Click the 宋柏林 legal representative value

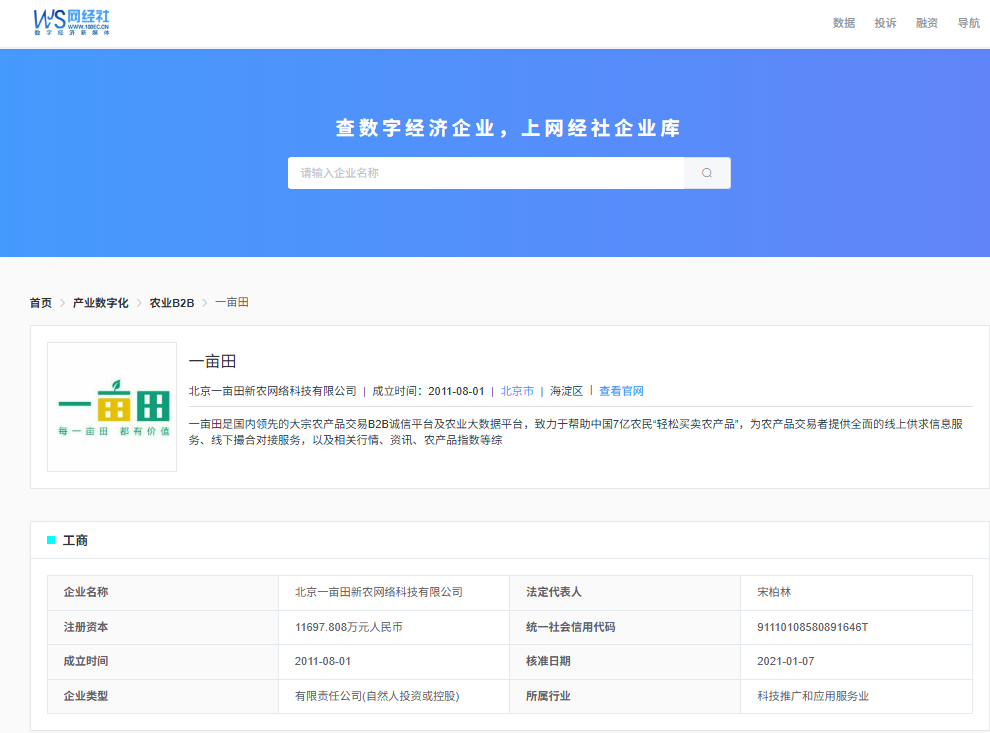pos(774,592)
